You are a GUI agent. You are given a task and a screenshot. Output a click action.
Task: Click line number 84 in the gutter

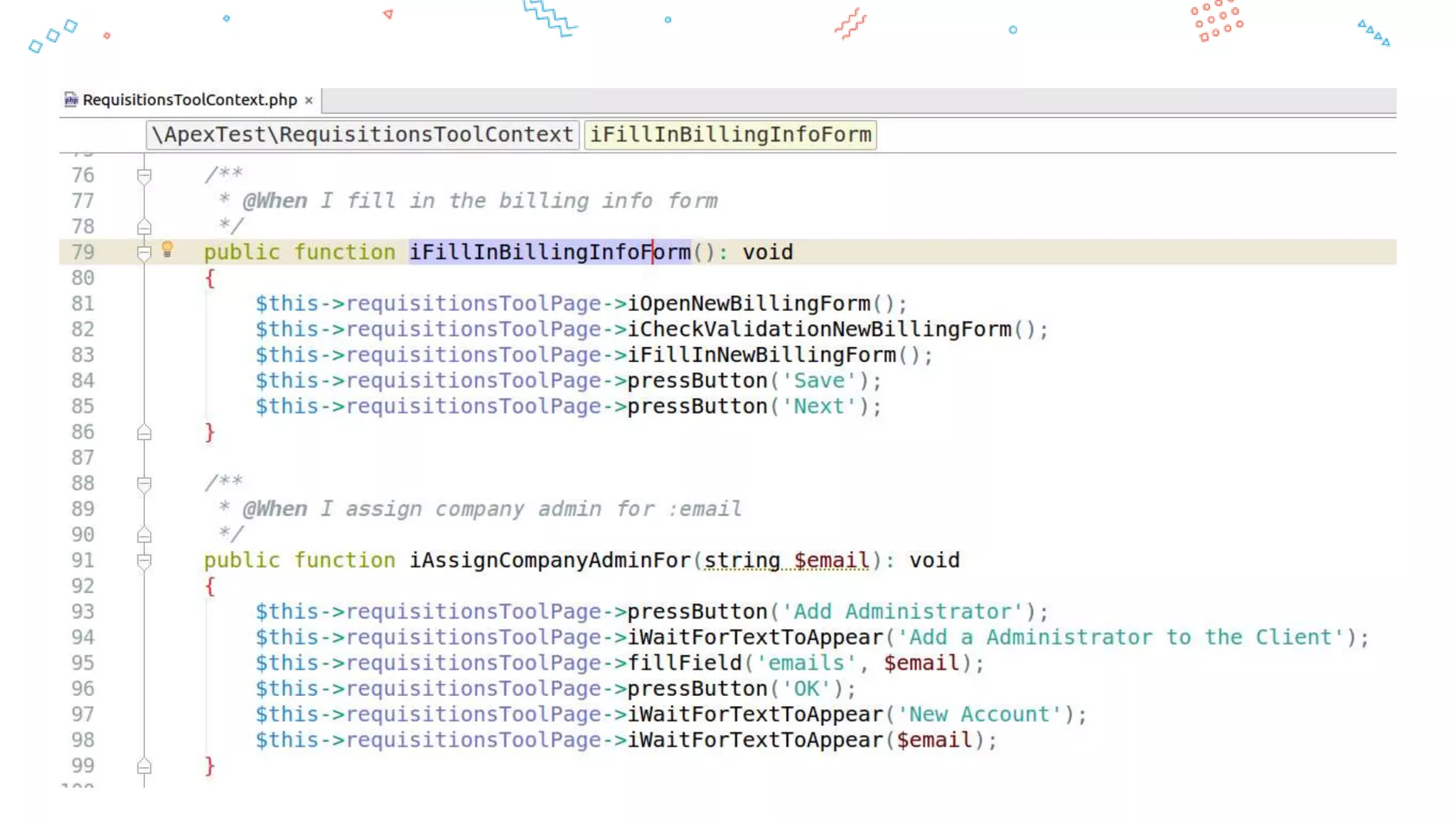click(82, 380)
